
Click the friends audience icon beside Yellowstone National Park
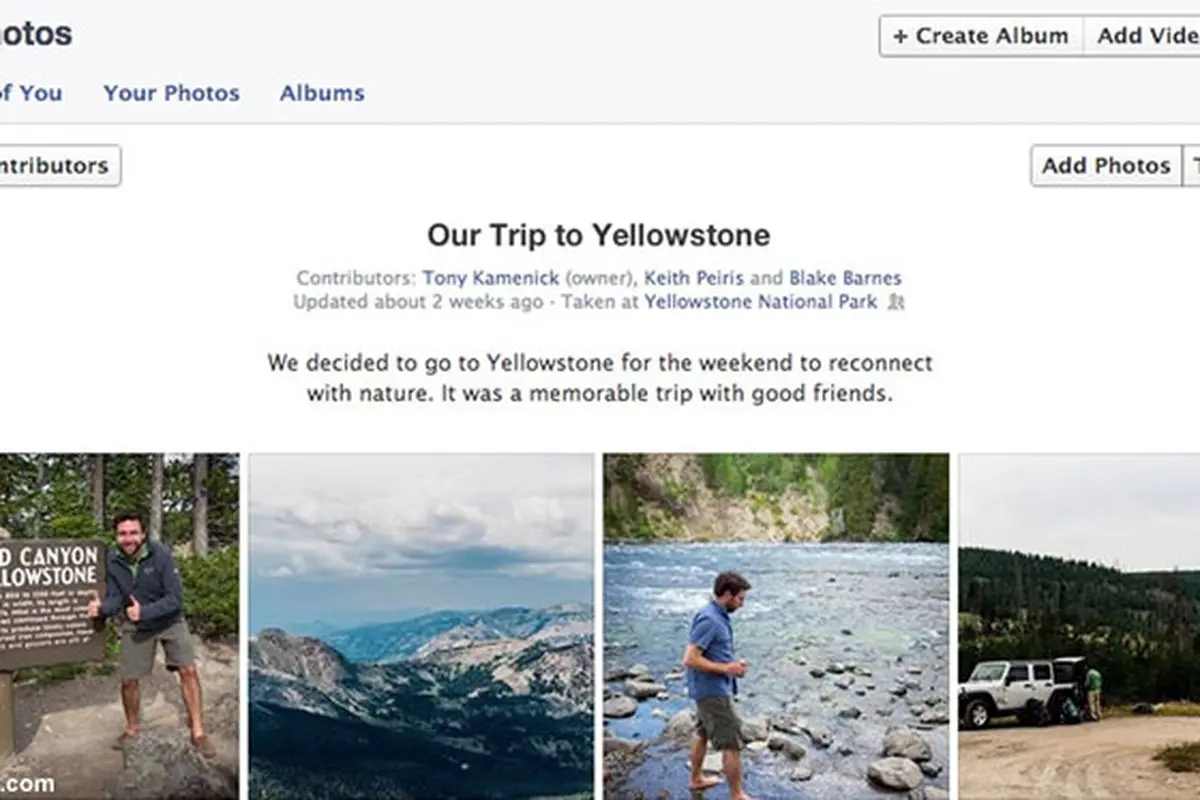896,302
